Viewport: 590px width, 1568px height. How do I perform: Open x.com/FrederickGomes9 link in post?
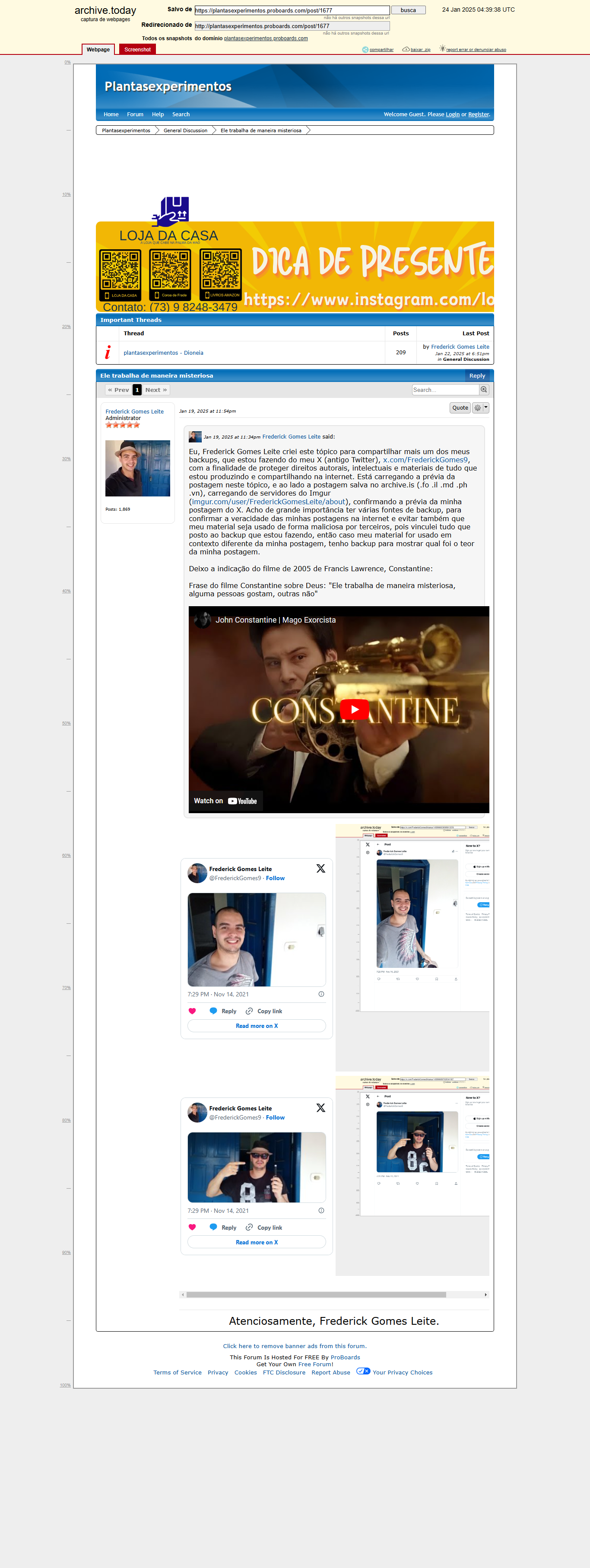click(425, 460)
